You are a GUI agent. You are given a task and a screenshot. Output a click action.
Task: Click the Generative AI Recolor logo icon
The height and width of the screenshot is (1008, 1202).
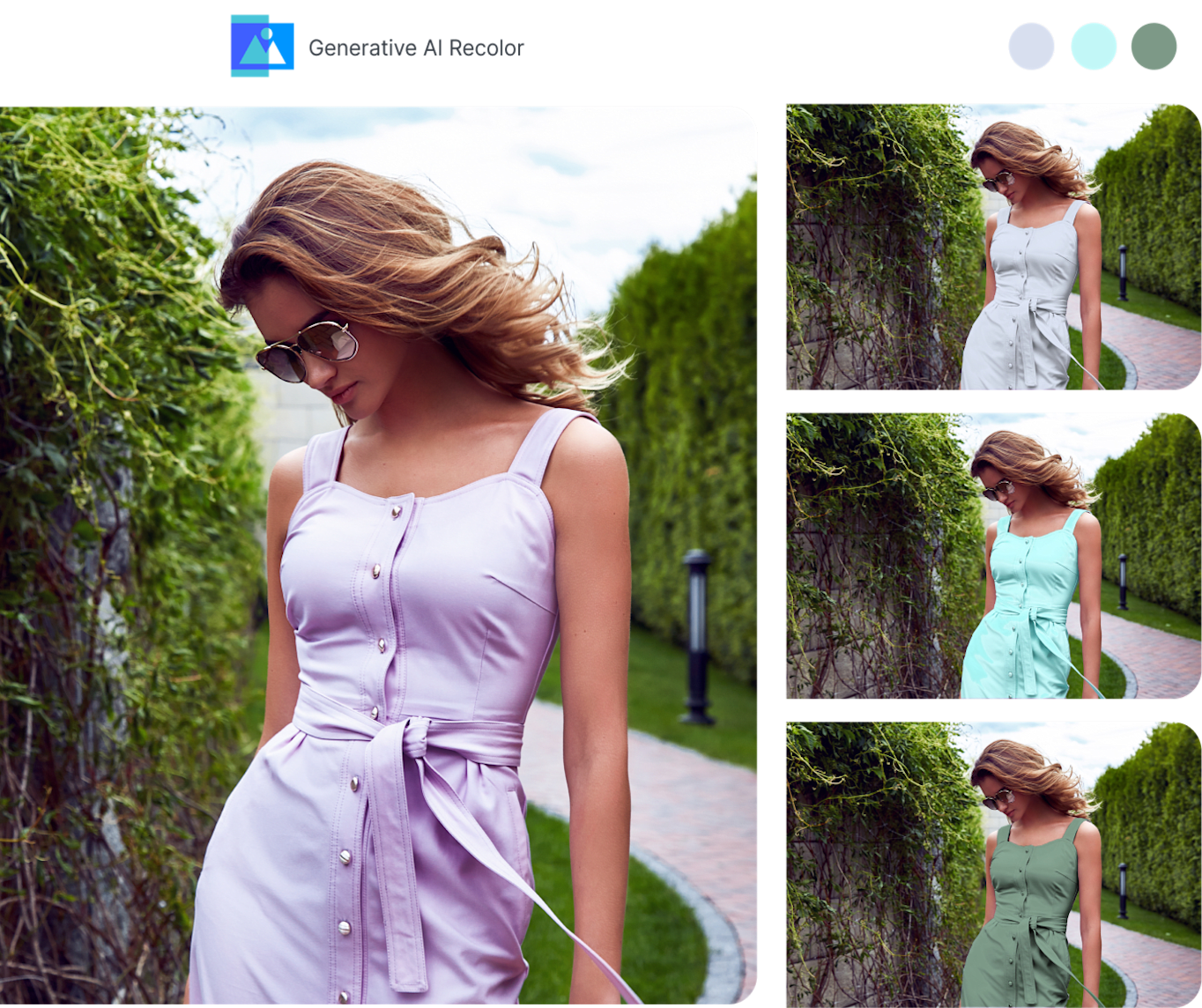tap(262, 46)
